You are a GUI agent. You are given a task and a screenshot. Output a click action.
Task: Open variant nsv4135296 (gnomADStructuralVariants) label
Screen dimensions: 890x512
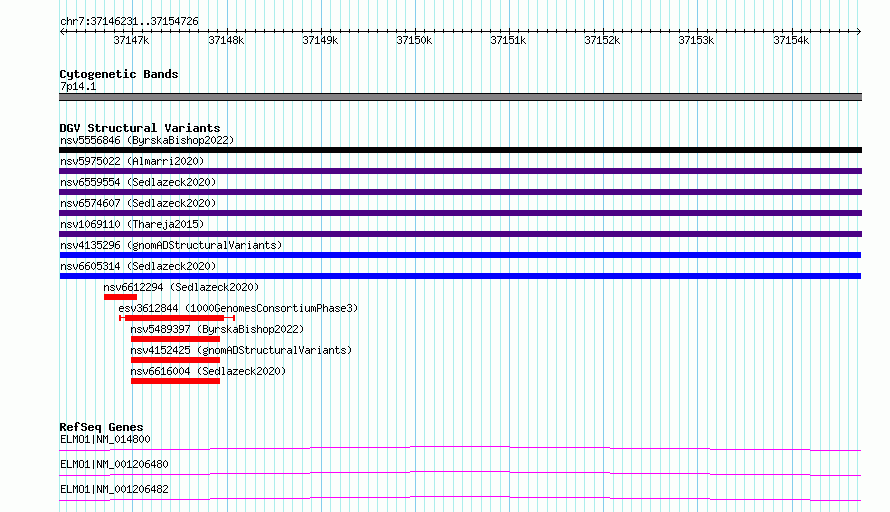pos(171,245)
